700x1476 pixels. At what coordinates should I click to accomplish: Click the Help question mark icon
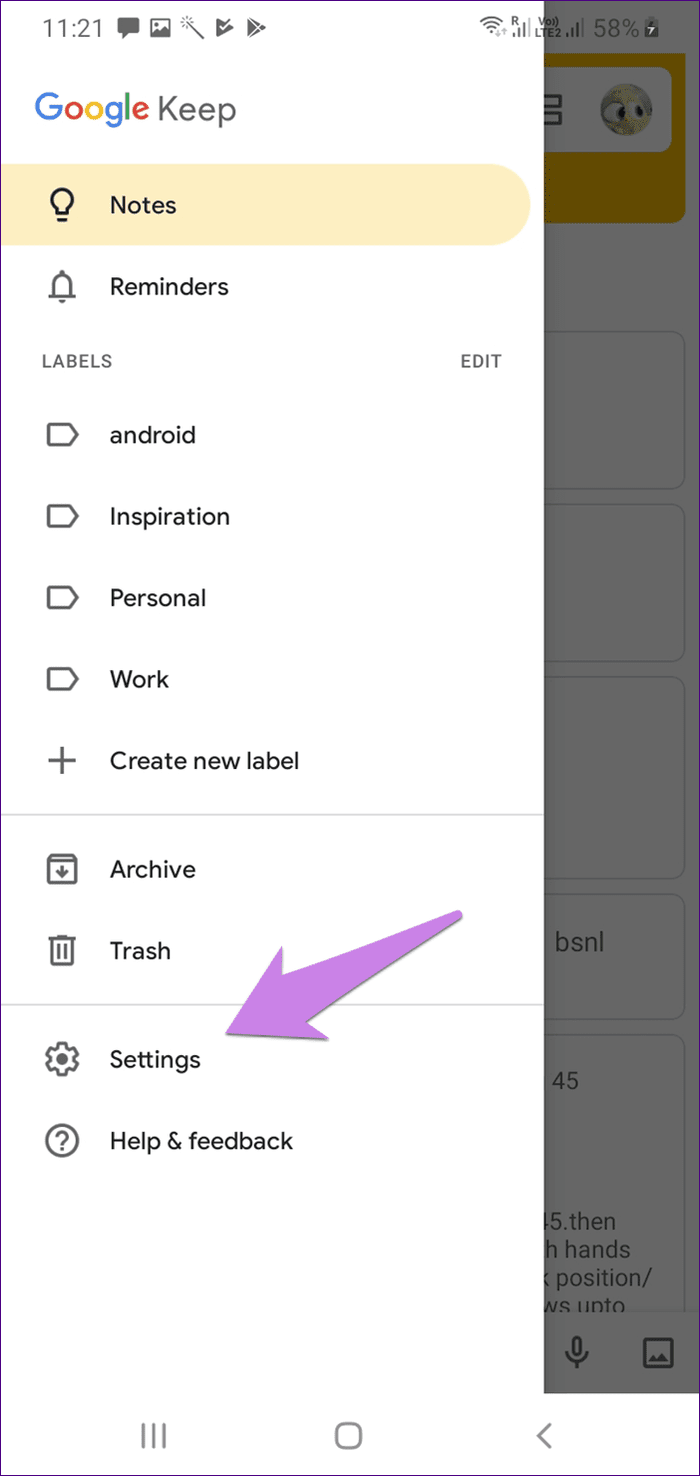[62, 1141]
